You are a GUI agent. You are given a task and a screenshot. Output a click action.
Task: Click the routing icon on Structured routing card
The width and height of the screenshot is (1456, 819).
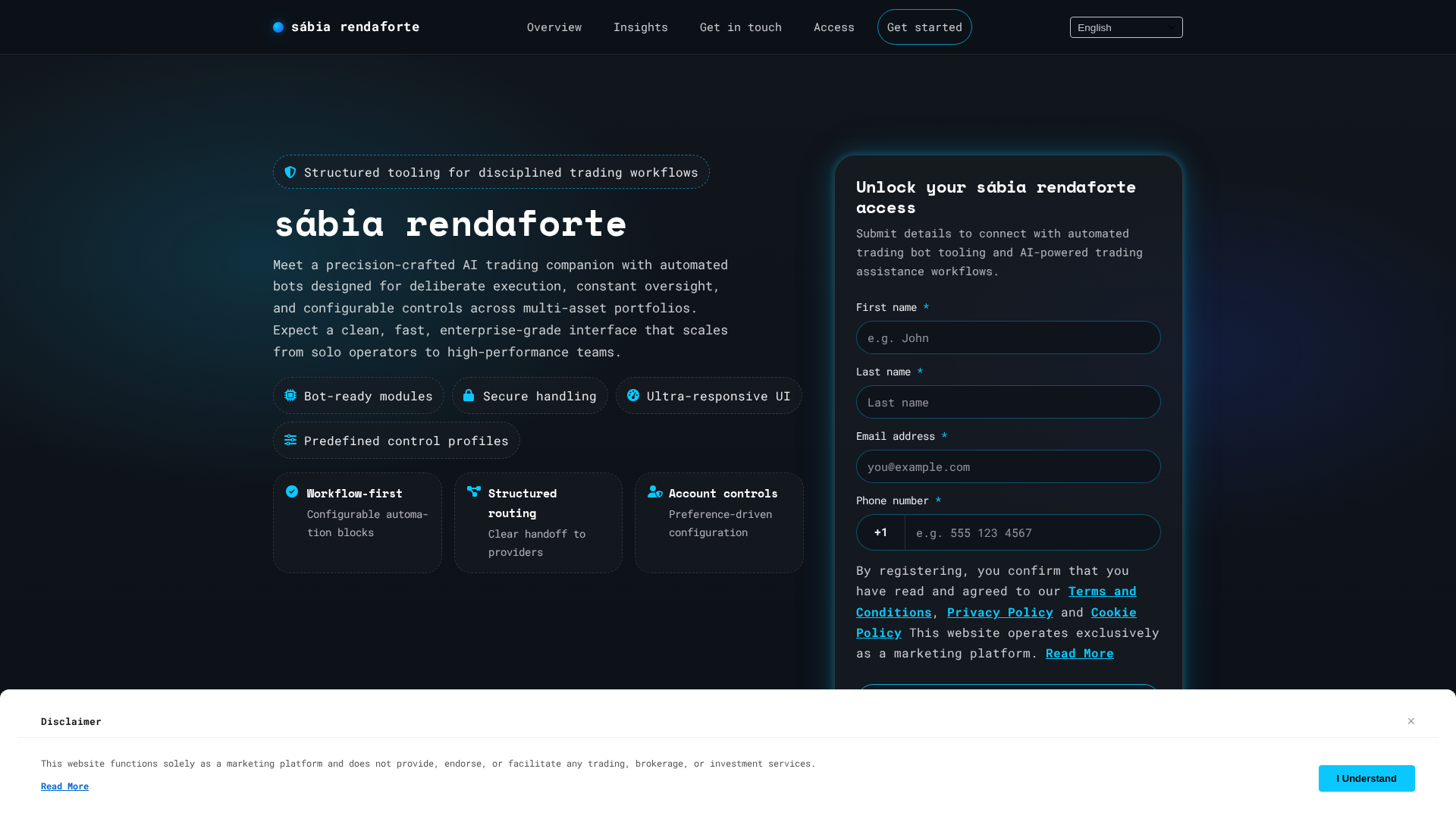click(474, 491)
